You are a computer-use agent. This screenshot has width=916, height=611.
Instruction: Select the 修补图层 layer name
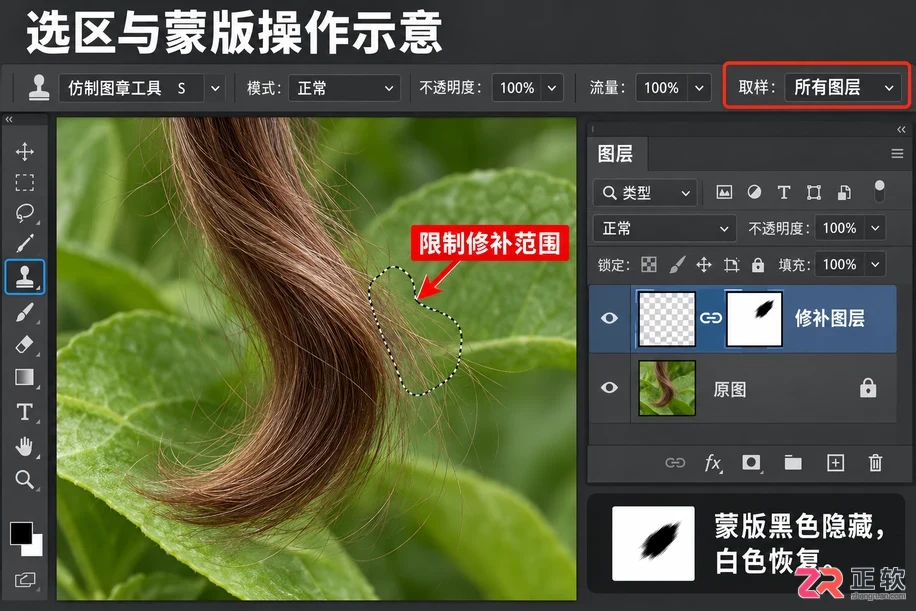(830, 318)
